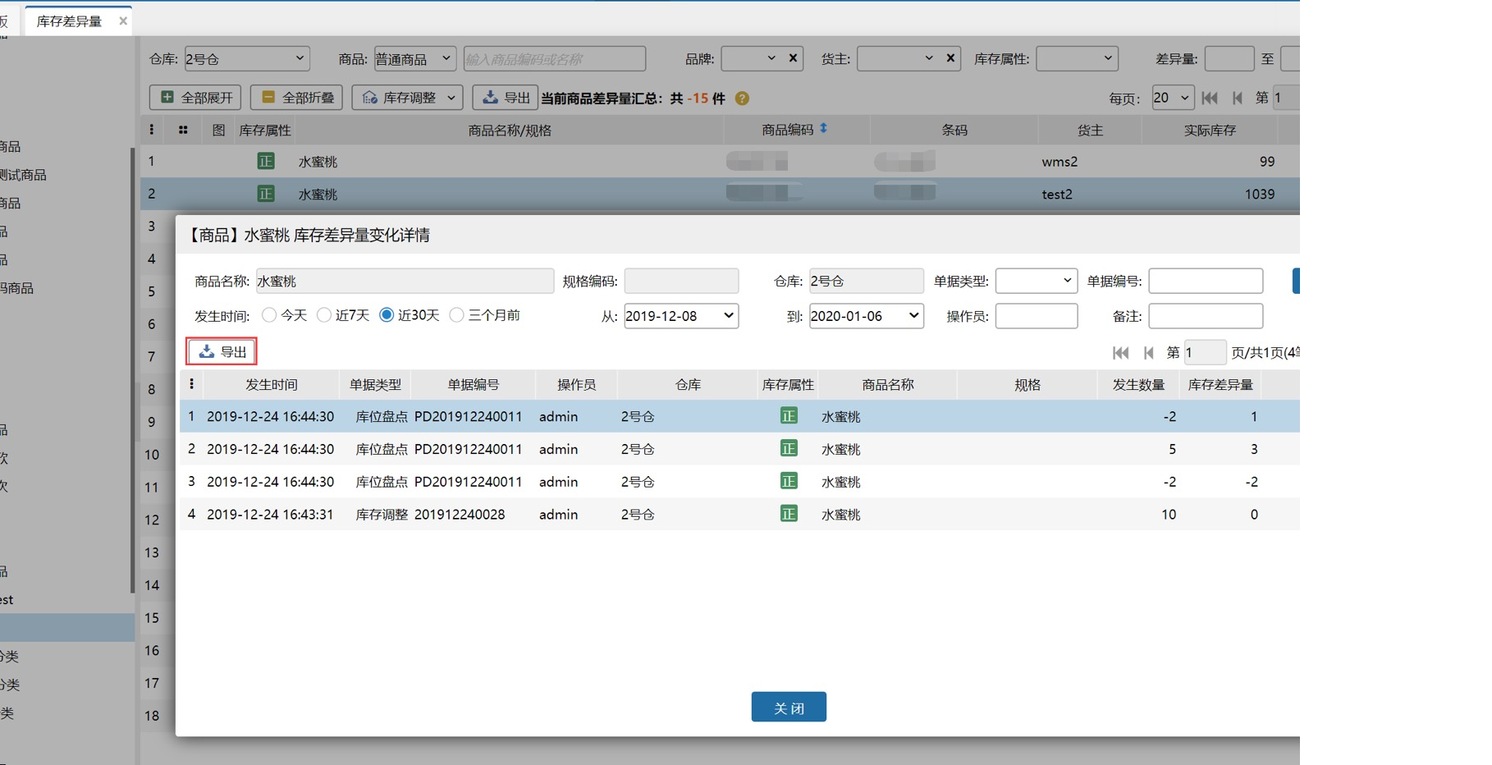Image resolution: width=1492 pixels, height=765 pixels.
Task: Click the 差异量 minimum input box
Action: (1229, 59)
